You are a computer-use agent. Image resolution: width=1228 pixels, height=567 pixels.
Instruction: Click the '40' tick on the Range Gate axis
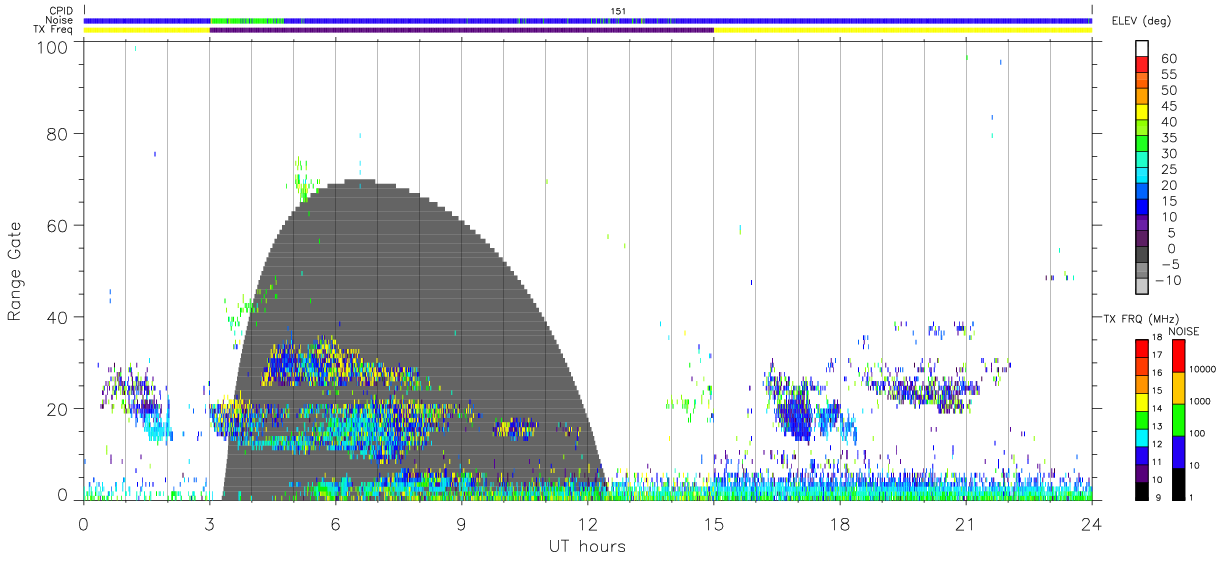[59, 317]
